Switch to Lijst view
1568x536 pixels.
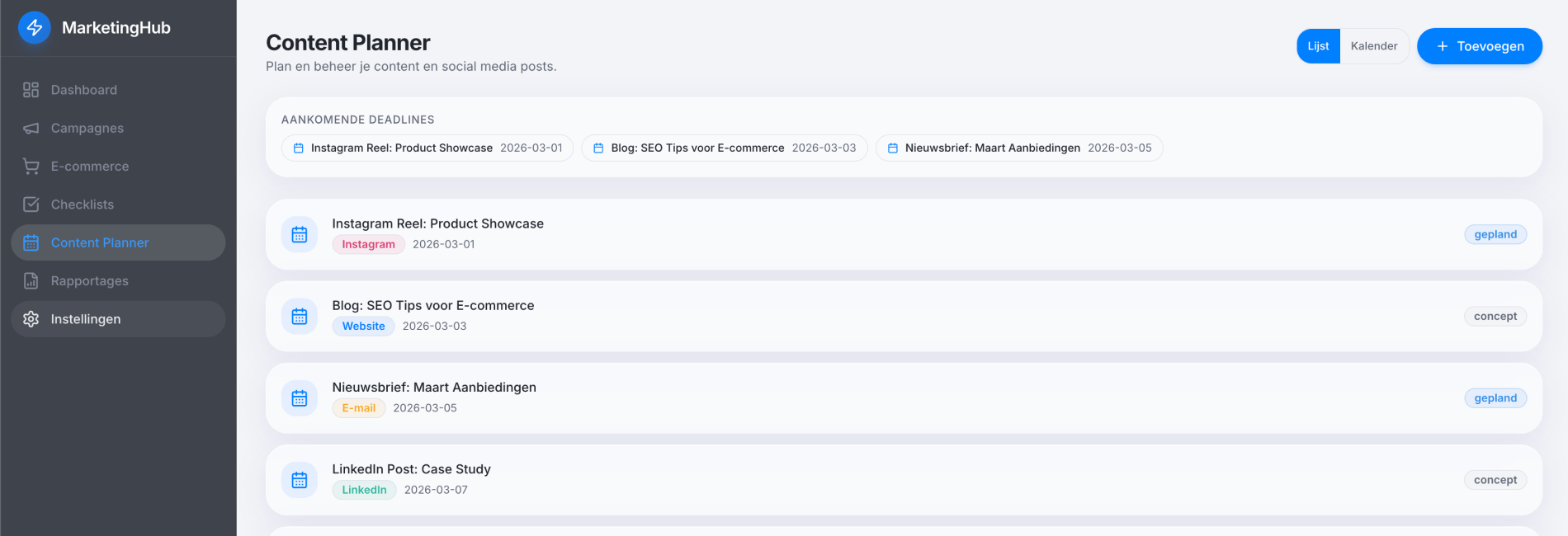click(1318, 46)
